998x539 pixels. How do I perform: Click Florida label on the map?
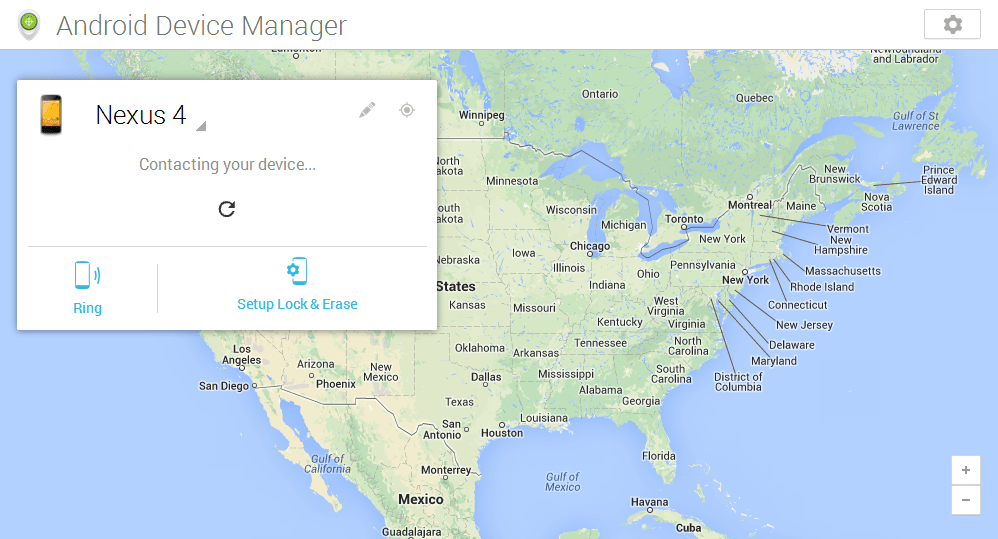click(659, 456)
